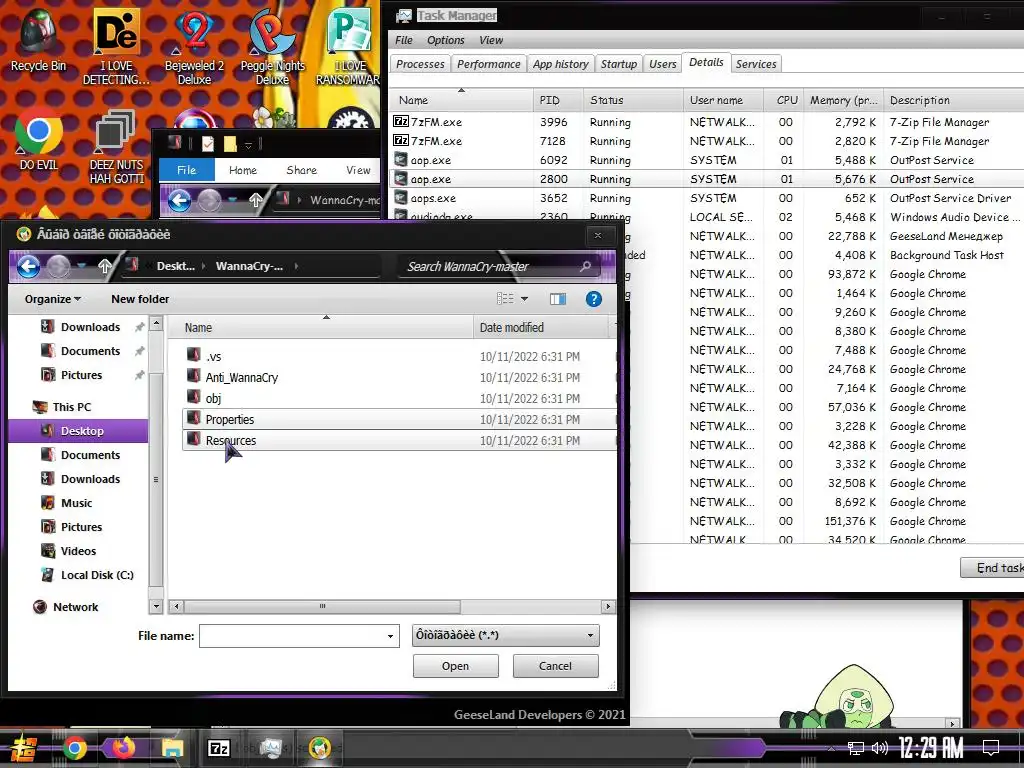The image size is (1024, 768).
Task: Open the view options dropdown arrow
Action: (524, 299)
